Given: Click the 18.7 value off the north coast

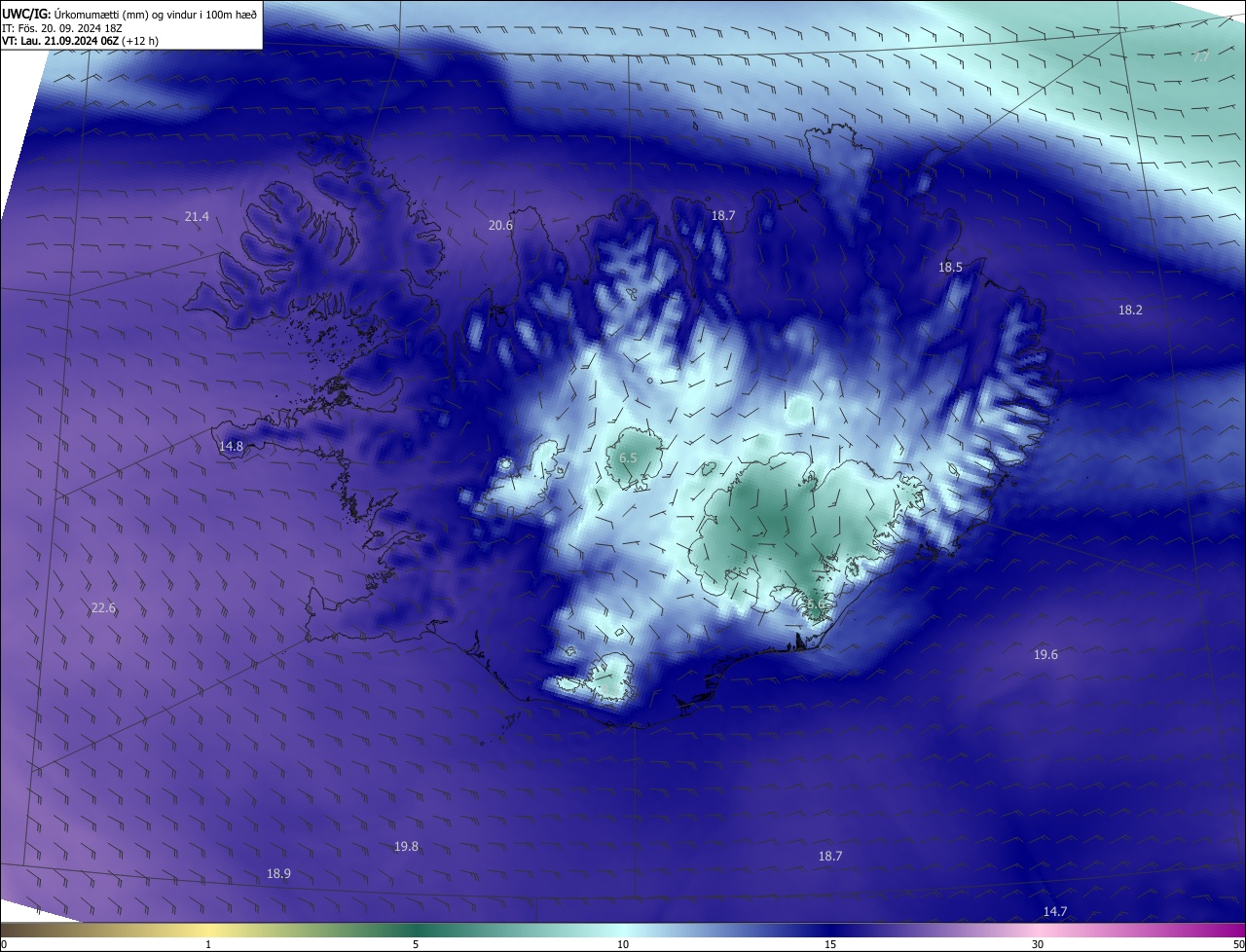Looking at the screenshot, I should coord(723,216).
